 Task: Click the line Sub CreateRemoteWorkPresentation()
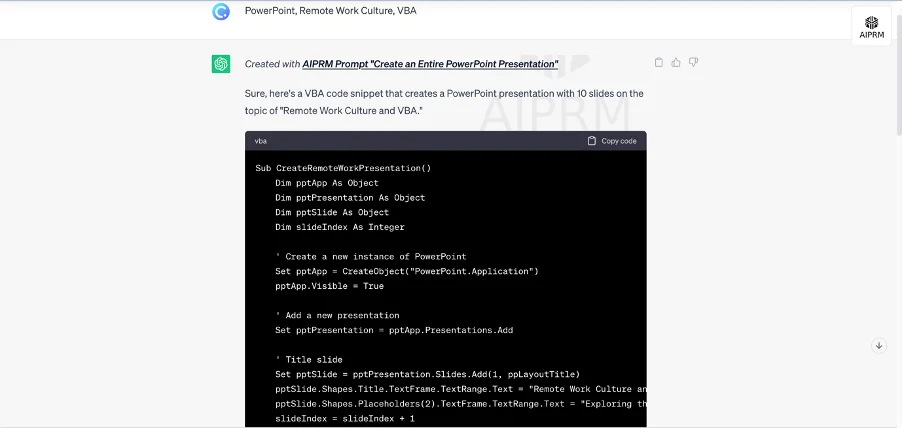coord(343,169)
